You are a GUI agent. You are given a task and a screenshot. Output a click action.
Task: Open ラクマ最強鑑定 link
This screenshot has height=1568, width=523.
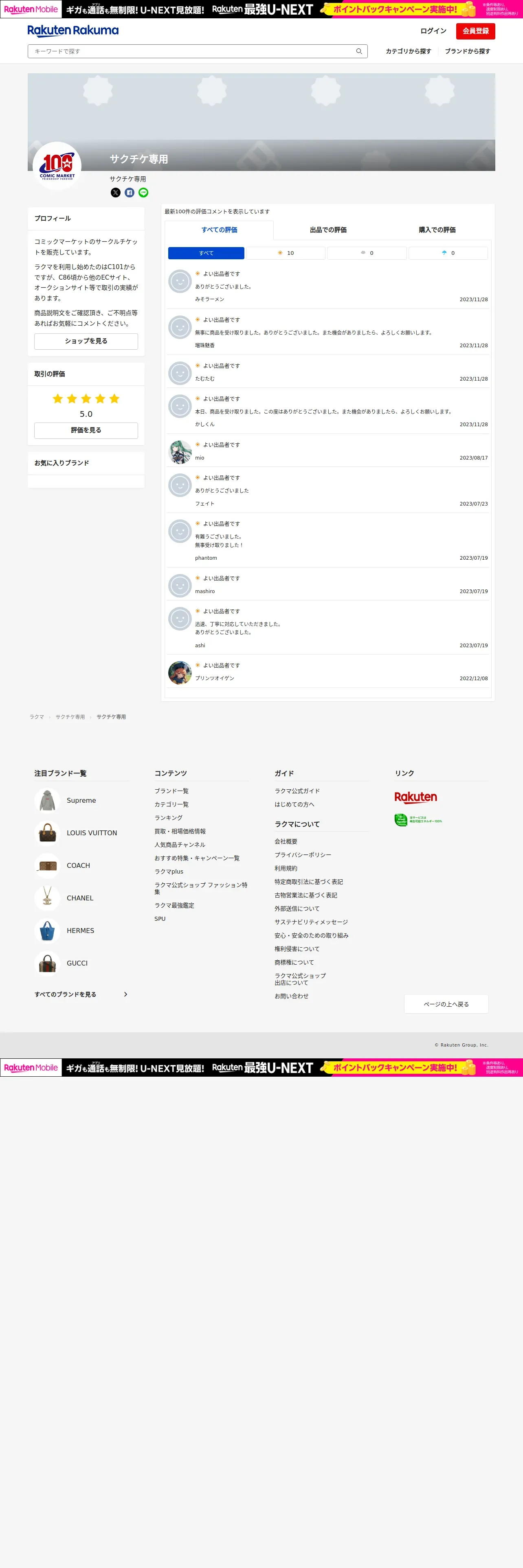coord(175,906)
